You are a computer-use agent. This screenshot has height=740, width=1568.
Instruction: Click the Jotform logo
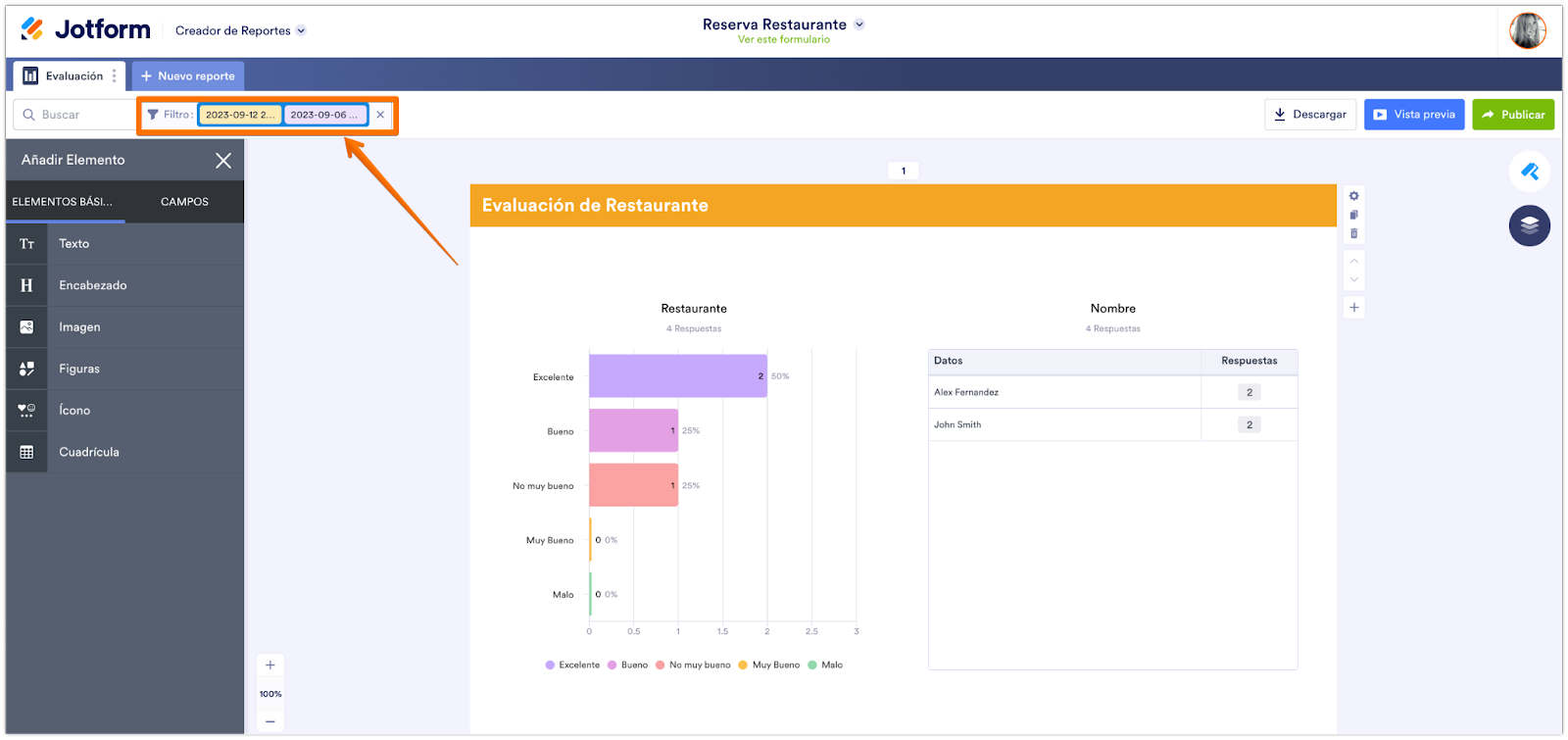tap(86, 29)
